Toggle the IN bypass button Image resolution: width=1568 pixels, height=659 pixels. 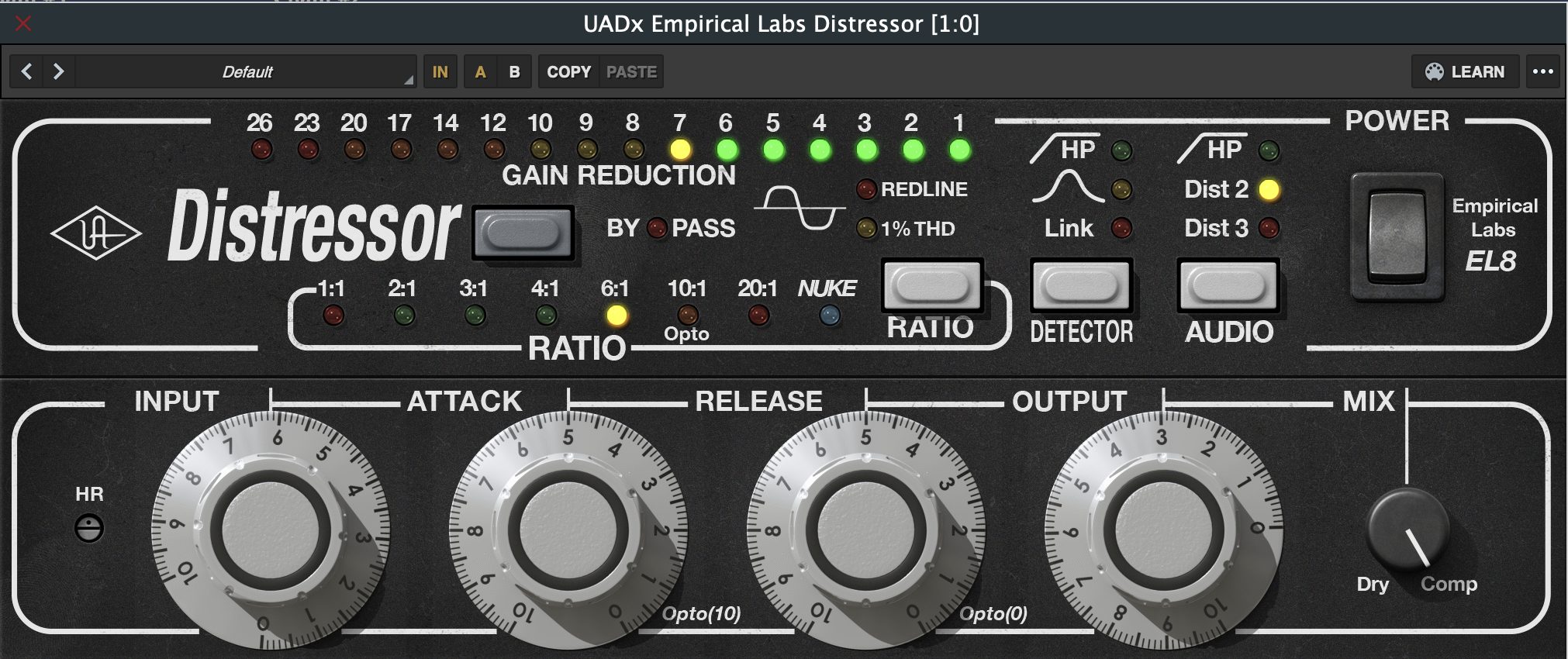(440, 72)
